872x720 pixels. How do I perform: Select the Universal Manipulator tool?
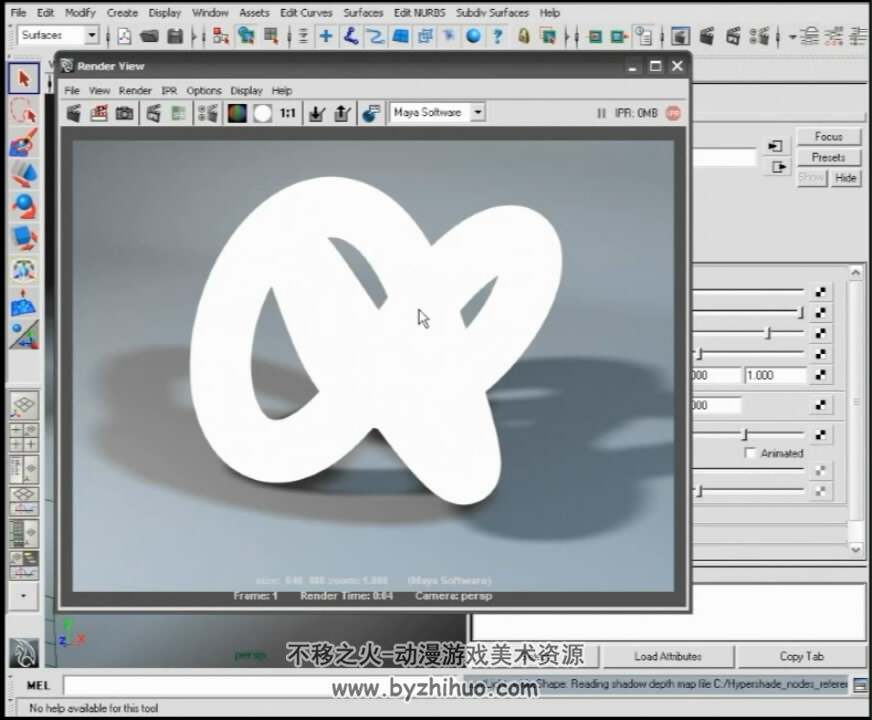click(23, 270)
